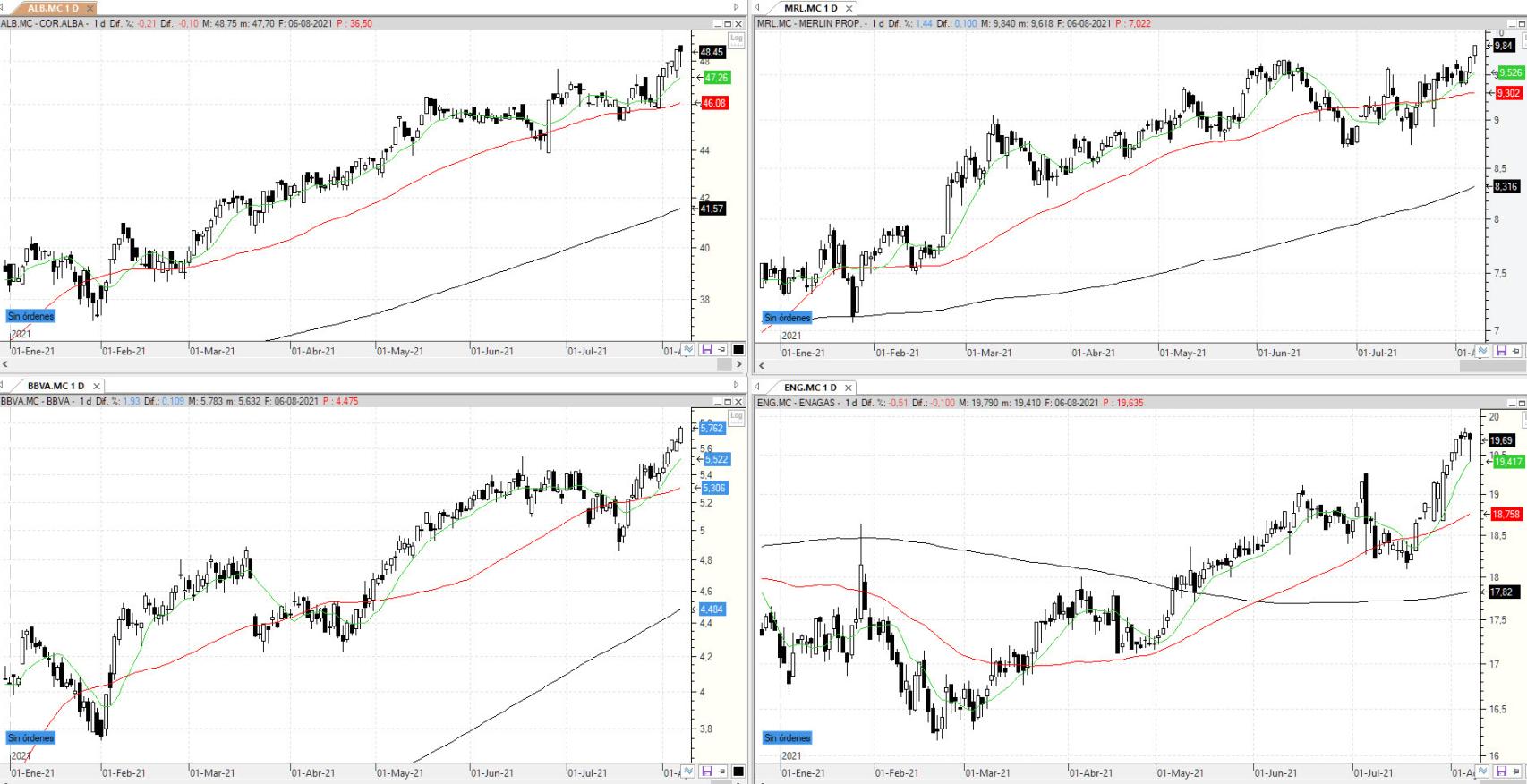Screen dimensions: 1527x784
Task: Click the double-chevron icon in ALB.MC chart
Action: (x=687, y=350)
